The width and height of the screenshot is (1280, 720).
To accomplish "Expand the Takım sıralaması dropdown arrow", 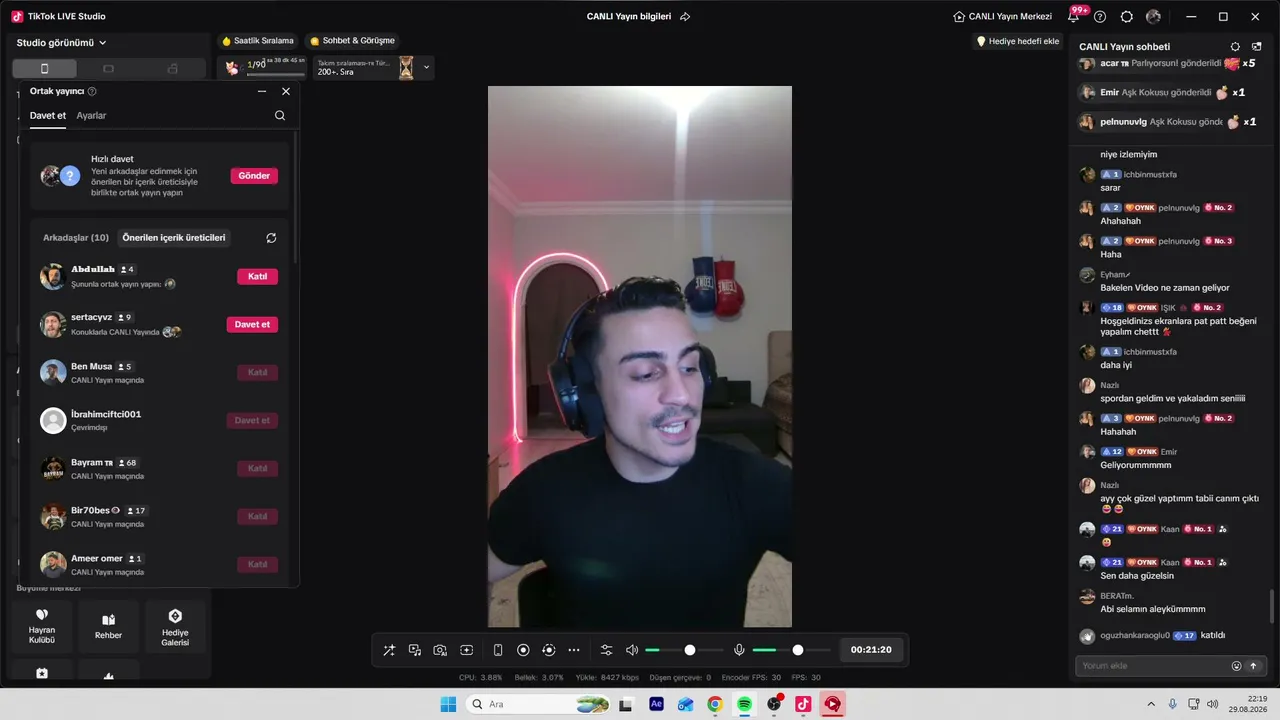I will coord(427,68).
